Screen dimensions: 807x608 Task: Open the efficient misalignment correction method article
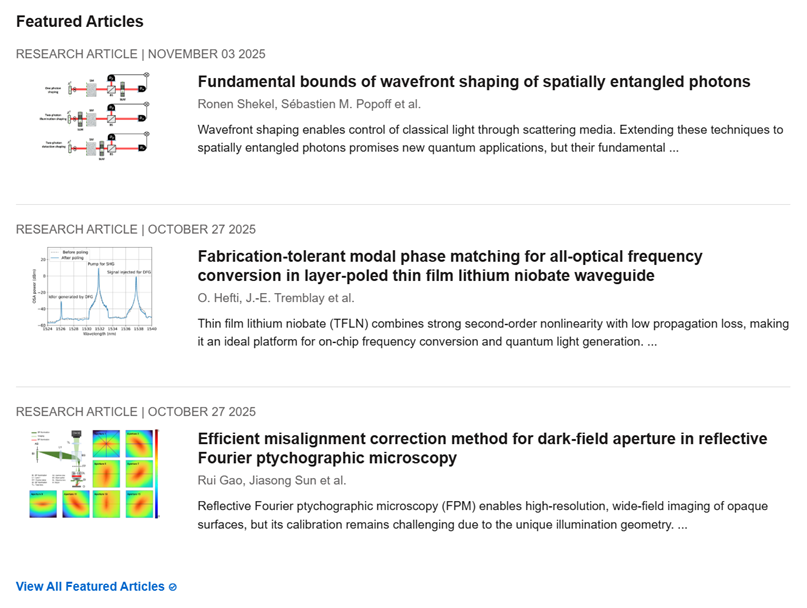click(x=482, y=448)
